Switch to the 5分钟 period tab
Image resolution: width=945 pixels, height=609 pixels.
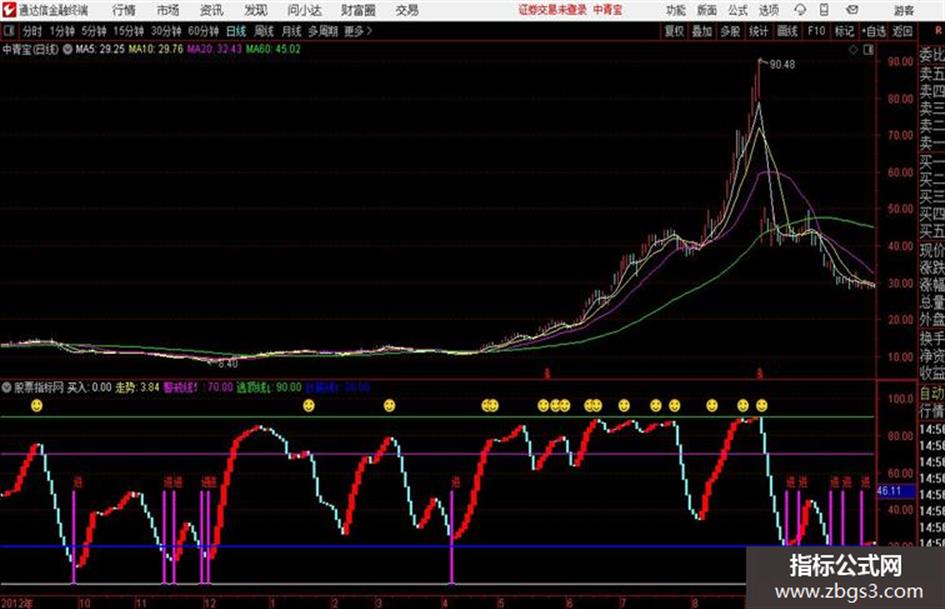point(93,31)
